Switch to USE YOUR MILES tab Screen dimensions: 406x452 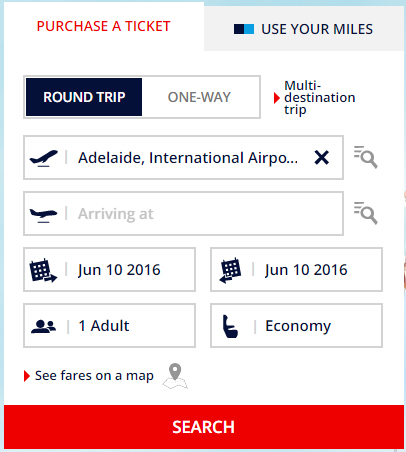tap(304, 29)
